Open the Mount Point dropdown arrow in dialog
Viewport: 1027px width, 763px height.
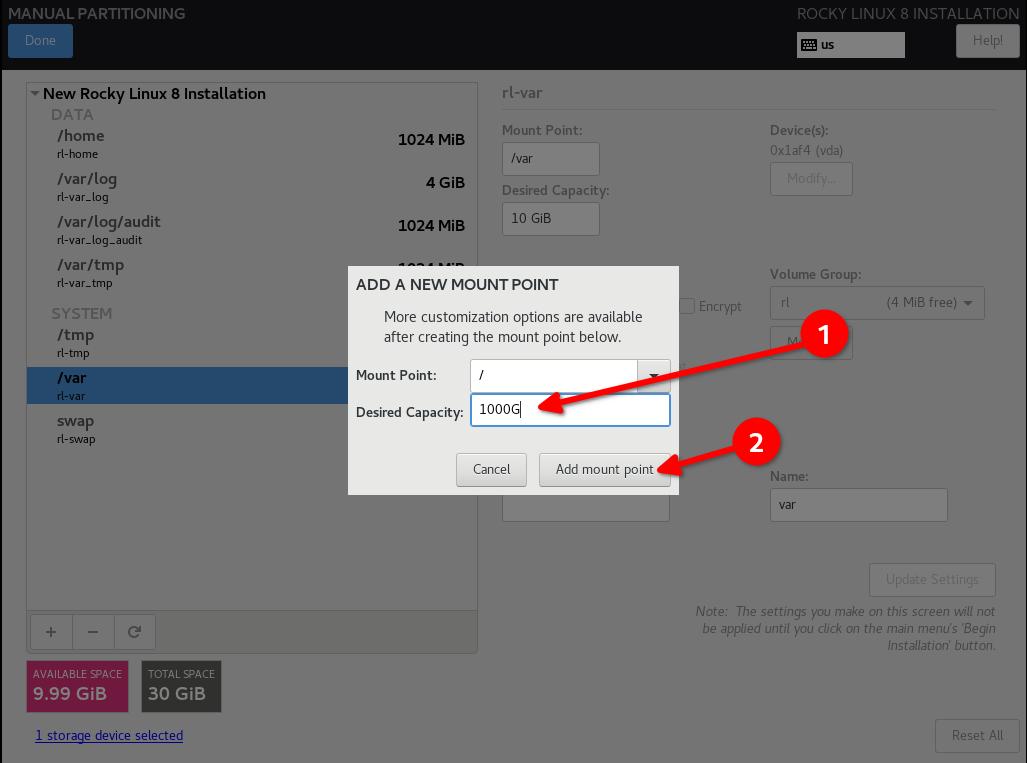(653, 376)
